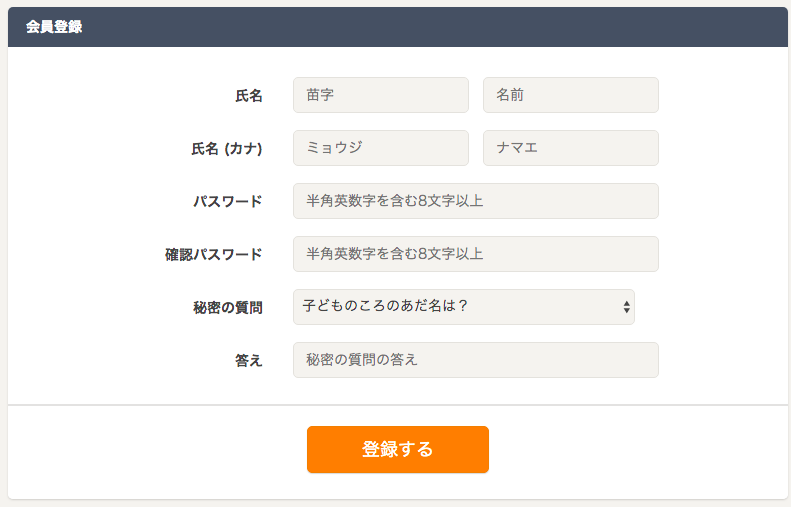Click into the ナマエ kana name field
Viewport: 791px width, 507px height.
[570, 148]
